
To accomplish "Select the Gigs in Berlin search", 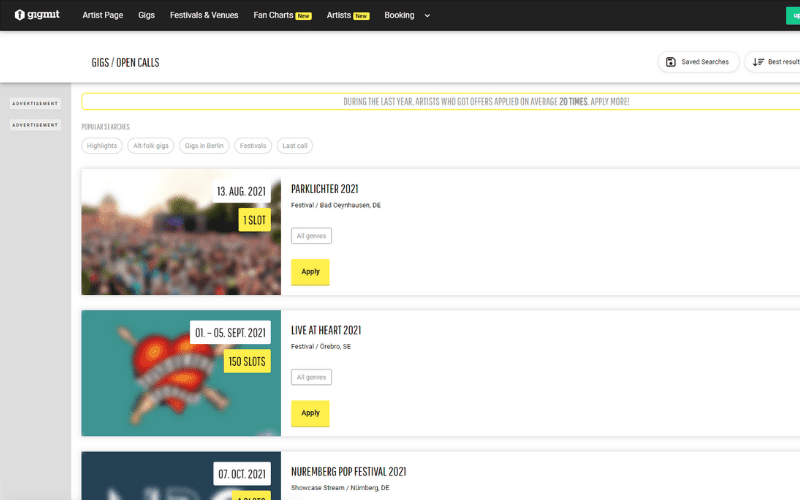I will coord(204,146).
